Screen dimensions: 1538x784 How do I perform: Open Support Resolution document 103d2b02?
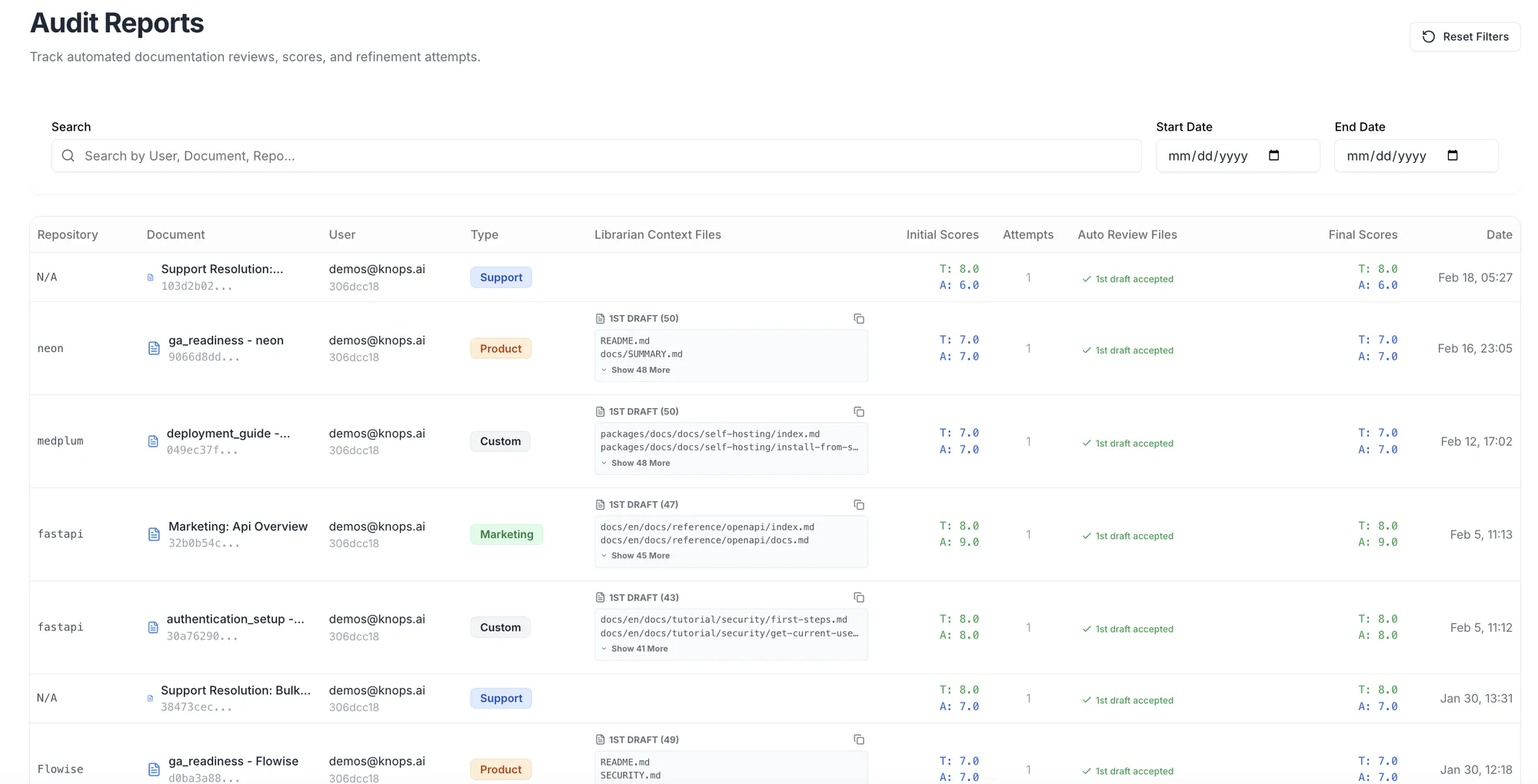point(222,269)
